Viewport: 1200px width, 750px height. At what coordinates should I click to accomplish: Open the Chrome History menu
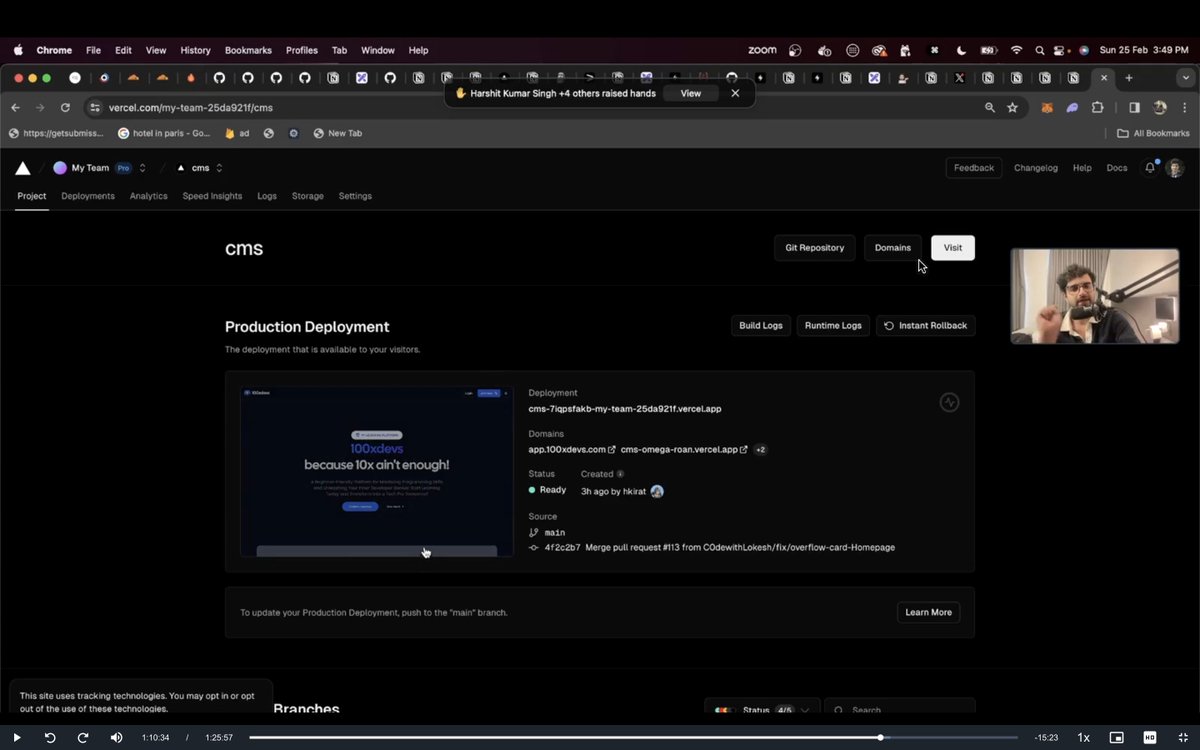tap(195, 50)
